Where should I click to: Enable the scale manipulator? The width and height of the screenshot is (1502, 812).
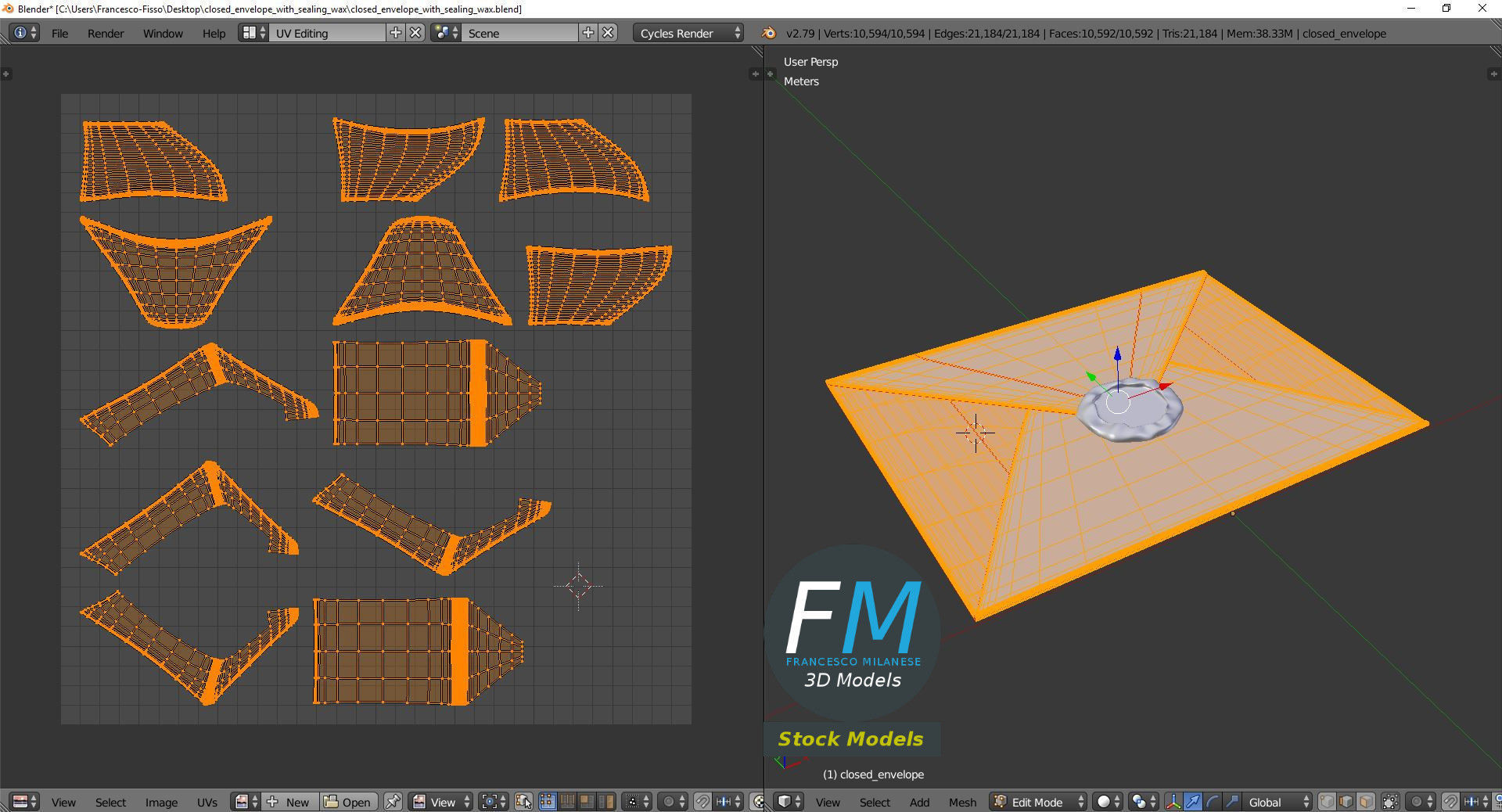pyautogui.click(x=1232, y=802)
